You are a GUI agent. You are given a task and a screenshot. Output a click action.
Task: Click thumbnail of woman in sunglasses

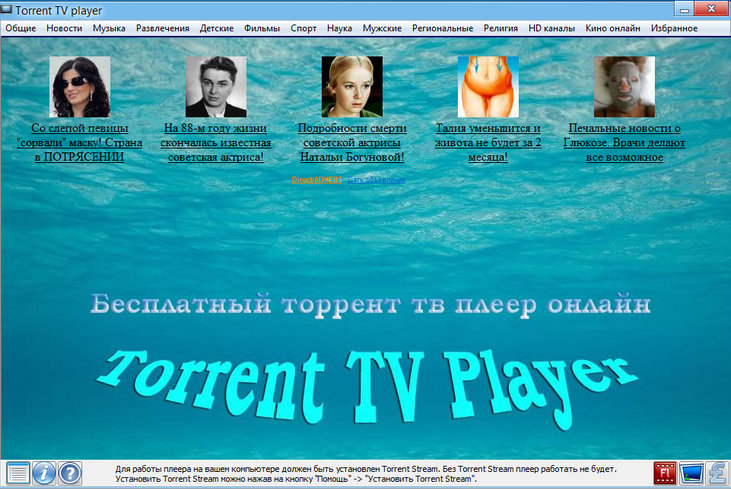(x=80, y=87)
